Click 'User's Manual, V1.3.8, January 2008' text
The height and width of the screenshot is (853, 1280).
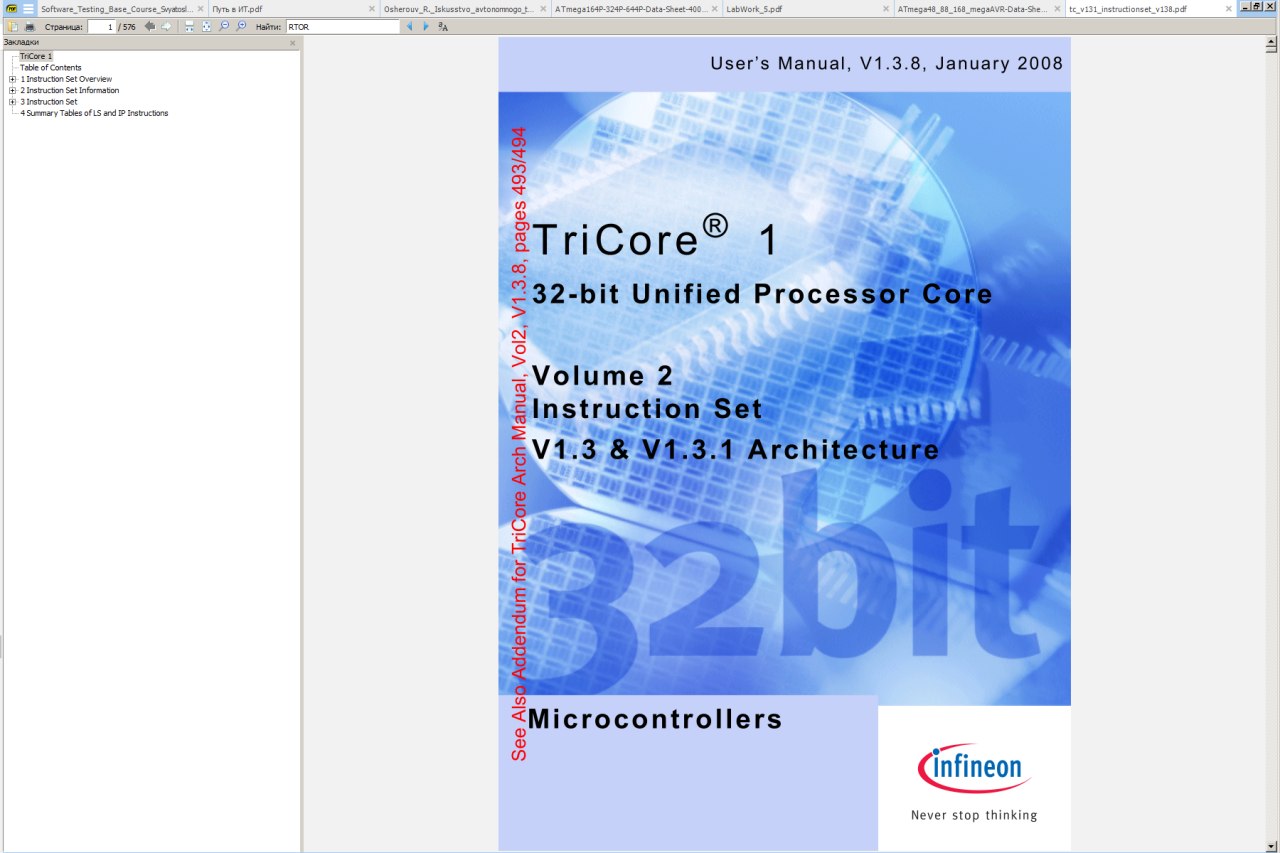886,64
